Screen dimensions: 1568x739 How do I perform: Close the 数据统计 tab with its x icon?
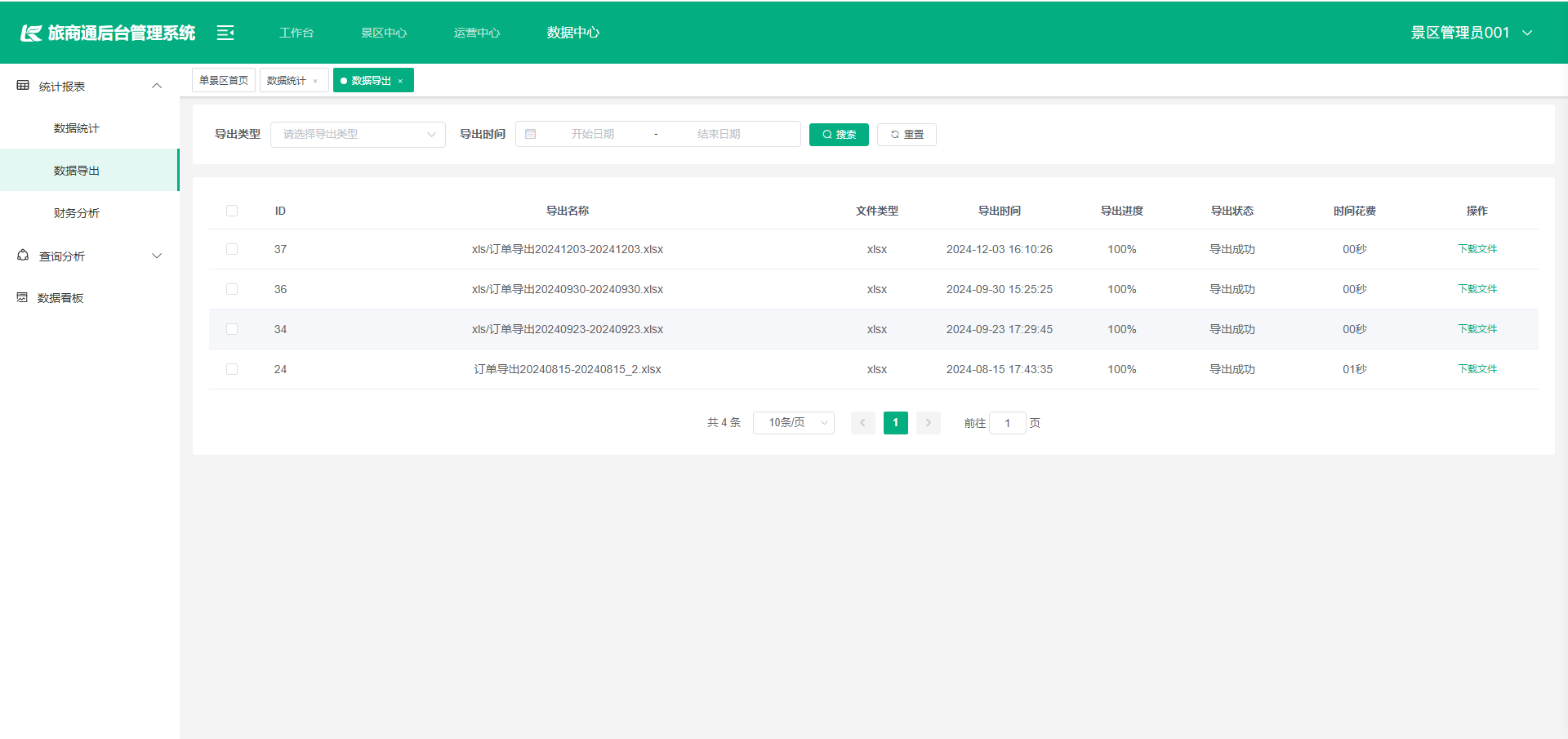[x=315, y=81]
